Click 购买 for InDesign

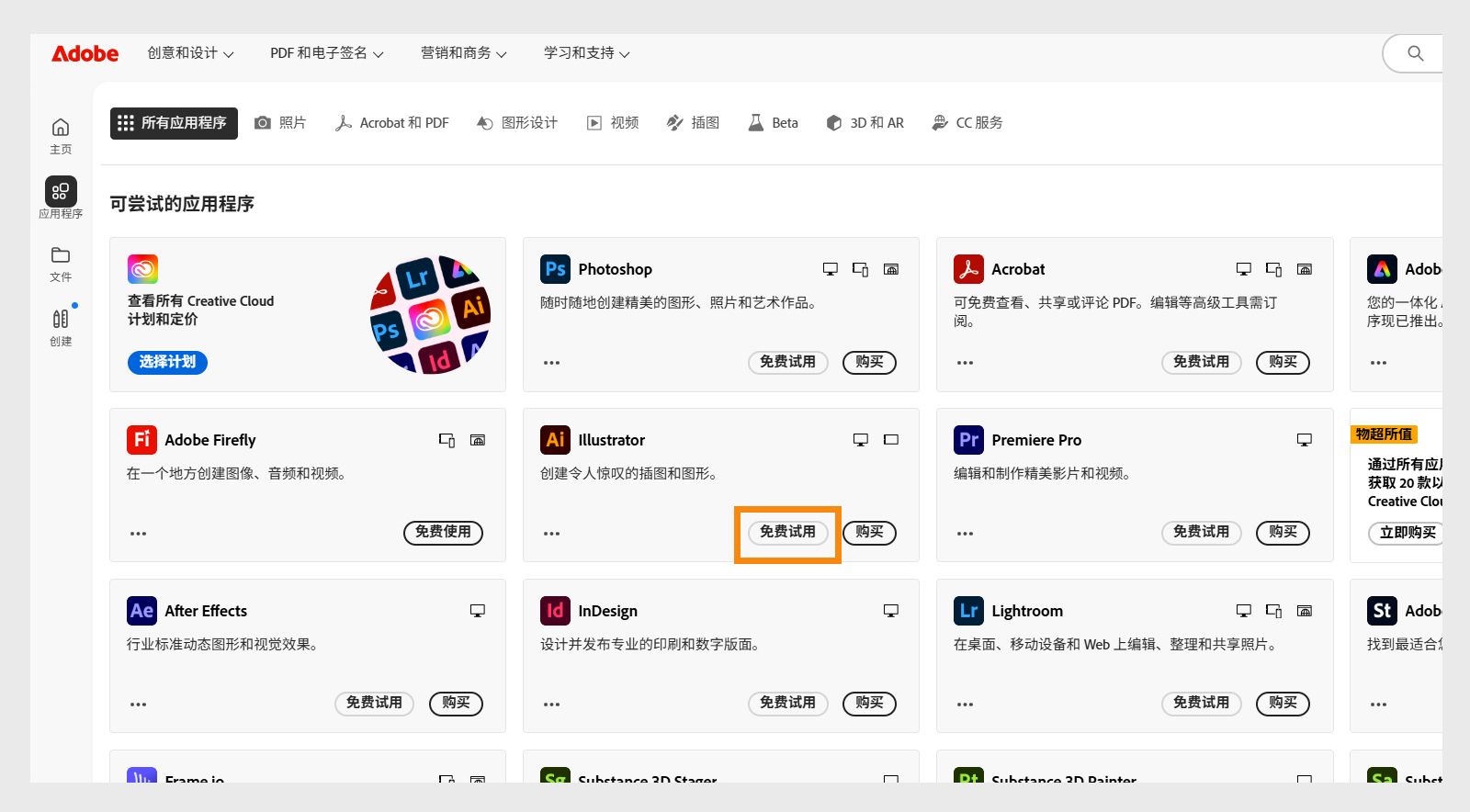point(869,704)
